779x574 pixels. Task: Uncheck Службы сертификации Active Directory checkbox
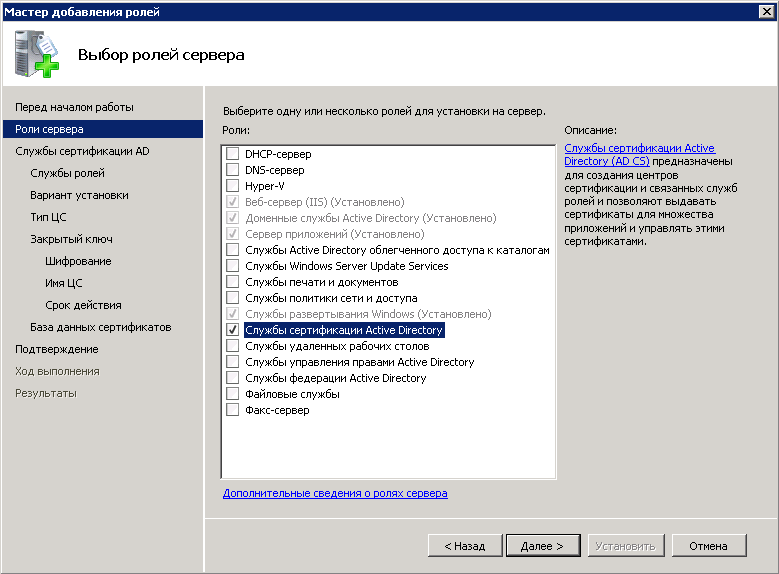point(232,330)
